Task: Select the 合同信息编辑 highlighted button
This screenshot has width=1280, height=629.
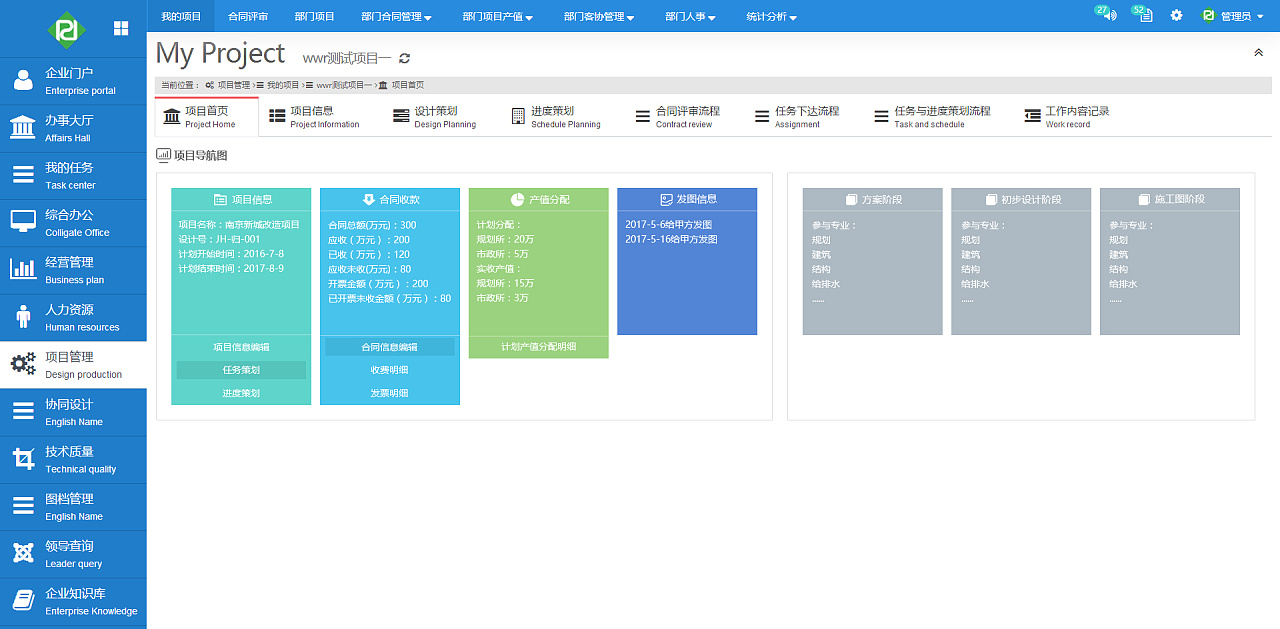Action: [x=389, y=346]
